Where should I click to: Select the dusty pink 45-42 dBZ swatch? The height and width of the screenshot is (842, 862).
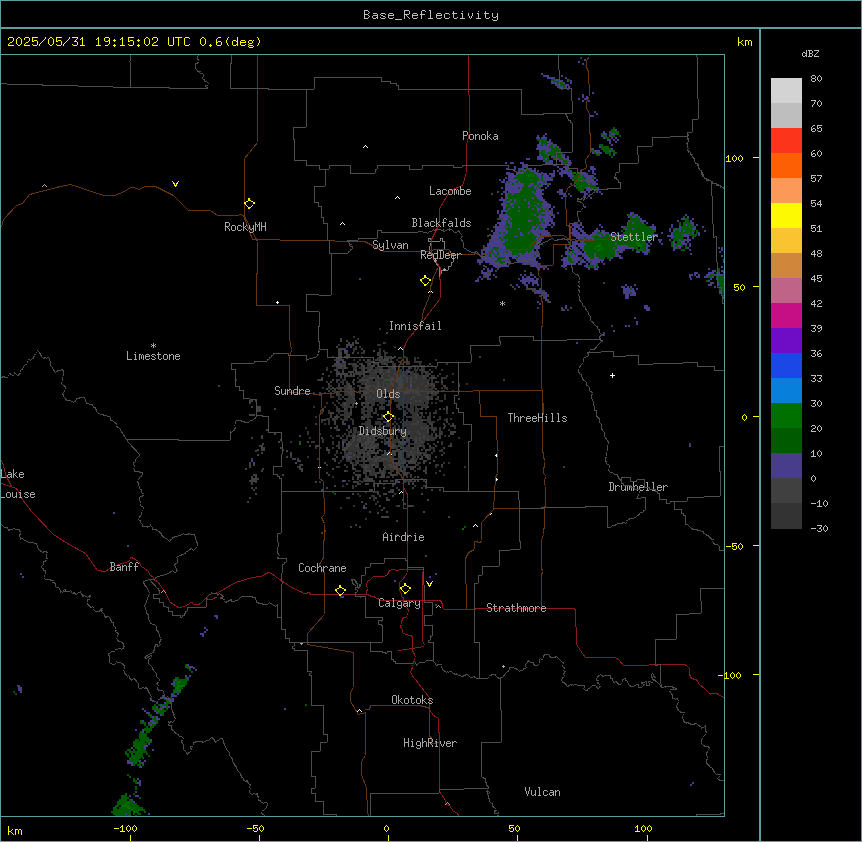(786, 290)
